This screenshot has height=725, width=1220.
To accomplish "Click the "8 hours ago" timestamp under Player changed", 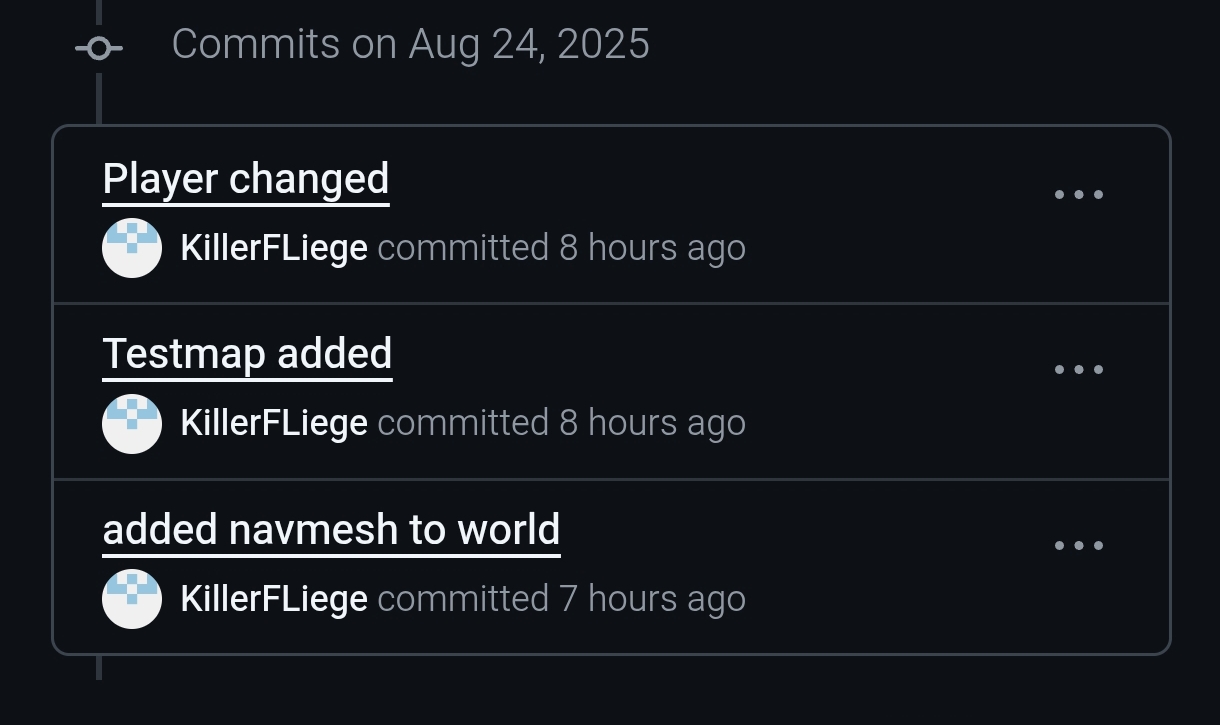I will coord(652,248).
